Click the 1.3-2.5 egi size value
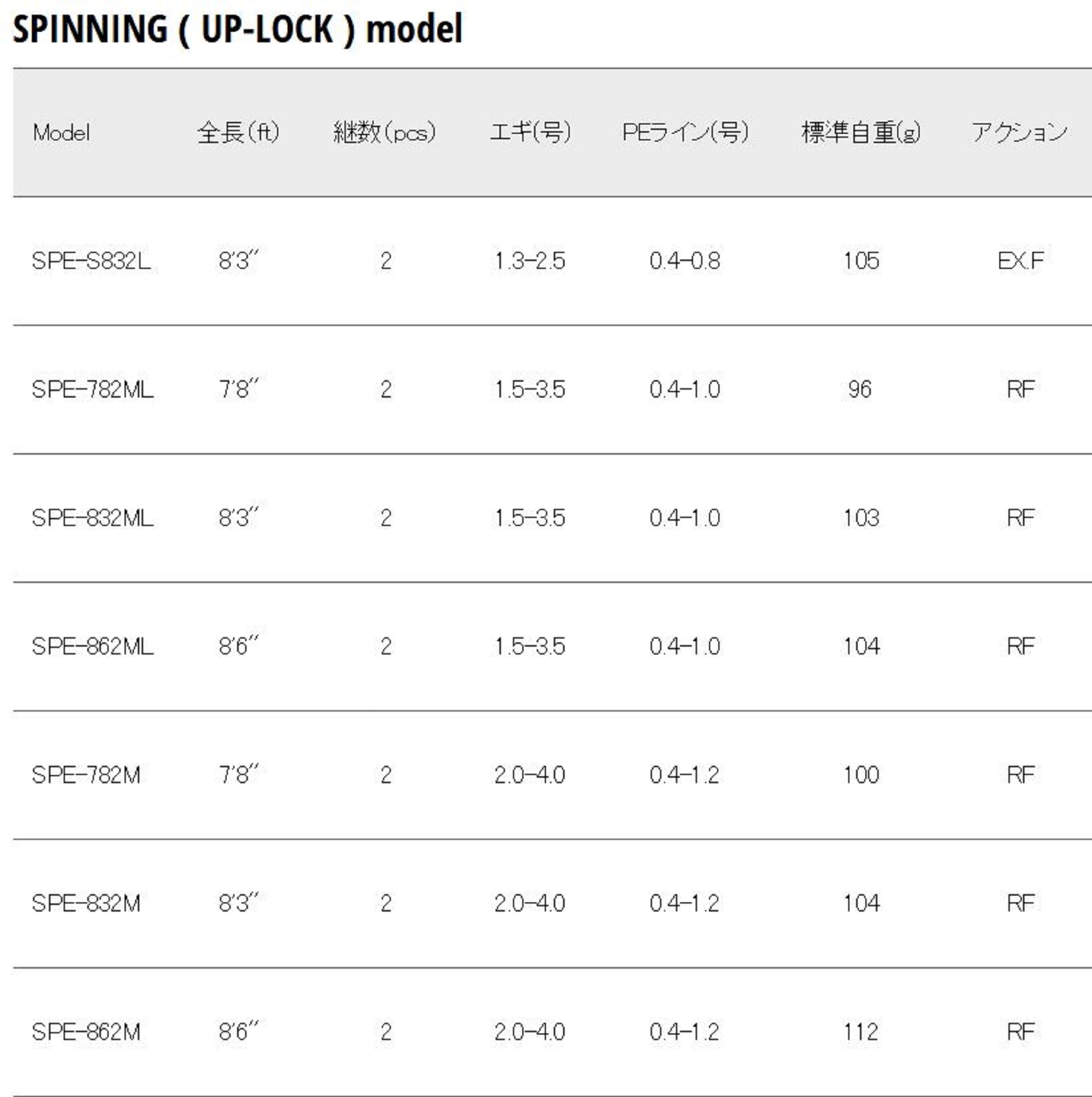Image resolution: width=1092 pixels, height=1097 pixels. pyautogui.click(x=530, y=261)
